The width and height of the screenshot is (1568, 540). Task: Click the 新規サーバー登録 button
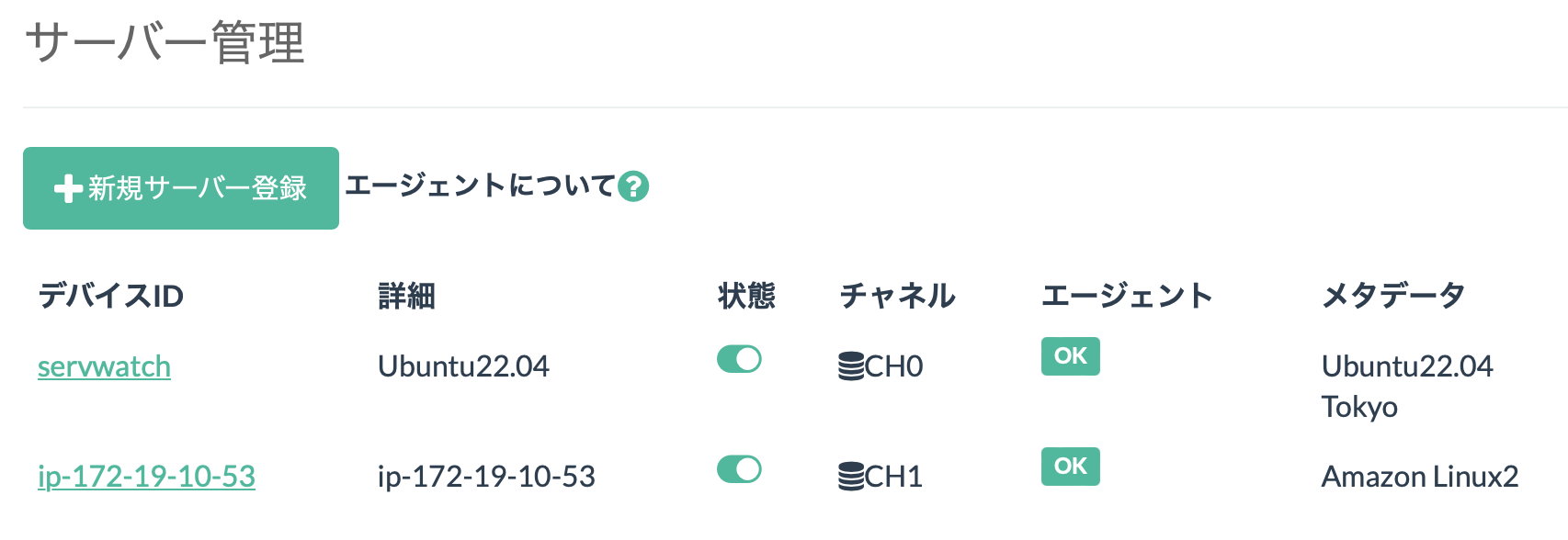(x=181, y=188)
